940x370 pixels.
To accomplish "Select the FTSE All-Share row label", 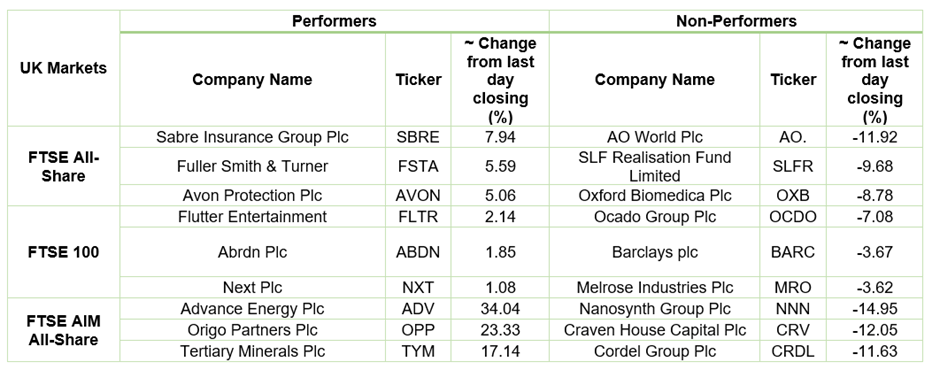I will point(63,167).
